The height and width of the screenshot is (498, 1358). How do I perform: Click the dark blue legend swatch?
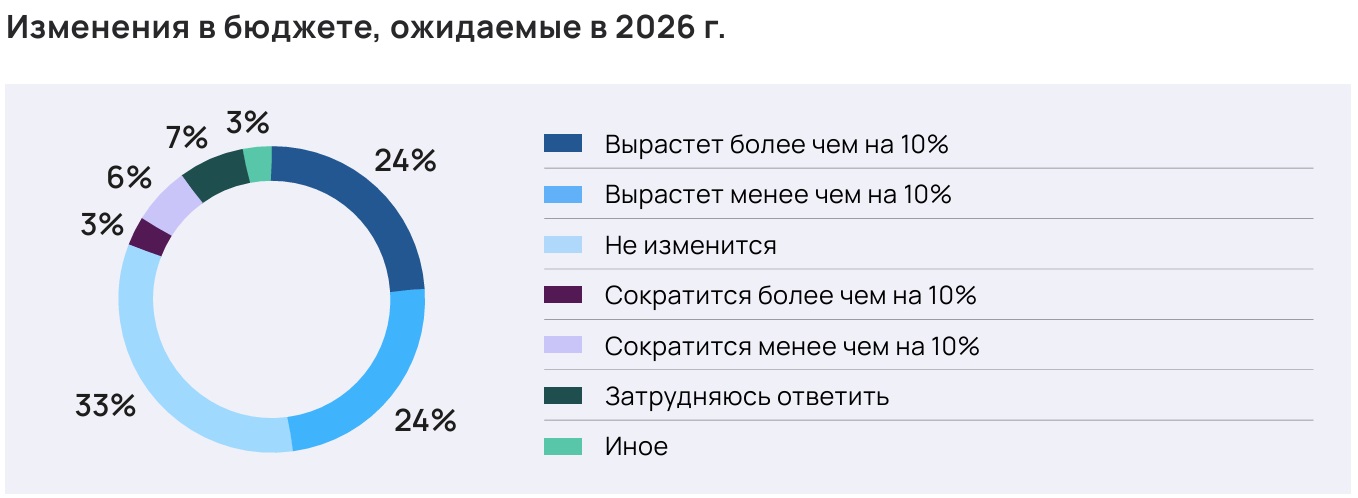pos(563,144)
